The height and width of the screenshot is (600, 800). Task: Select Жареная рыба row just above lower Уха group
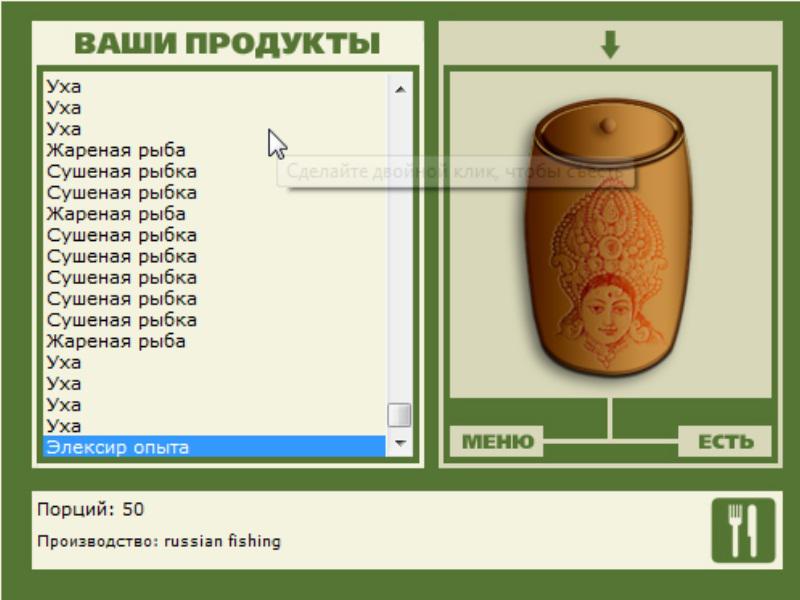point(214,341)
